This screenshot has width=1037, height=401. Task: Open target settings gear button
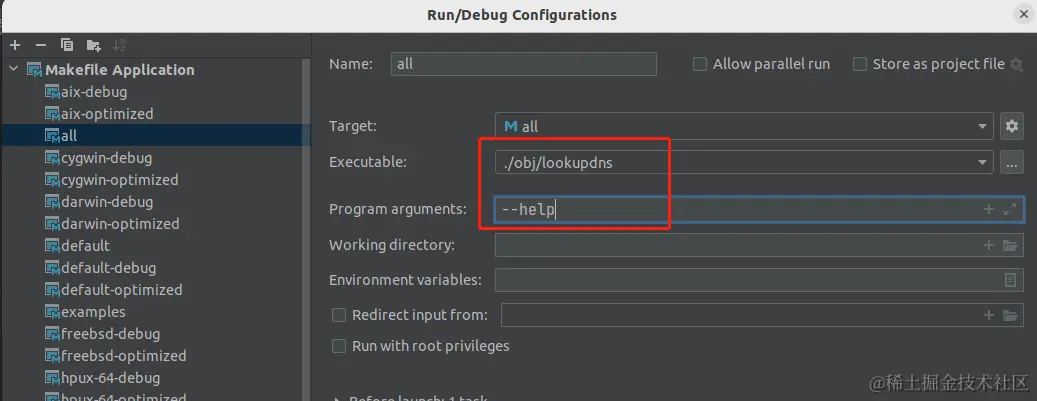tap(1011, 126)
